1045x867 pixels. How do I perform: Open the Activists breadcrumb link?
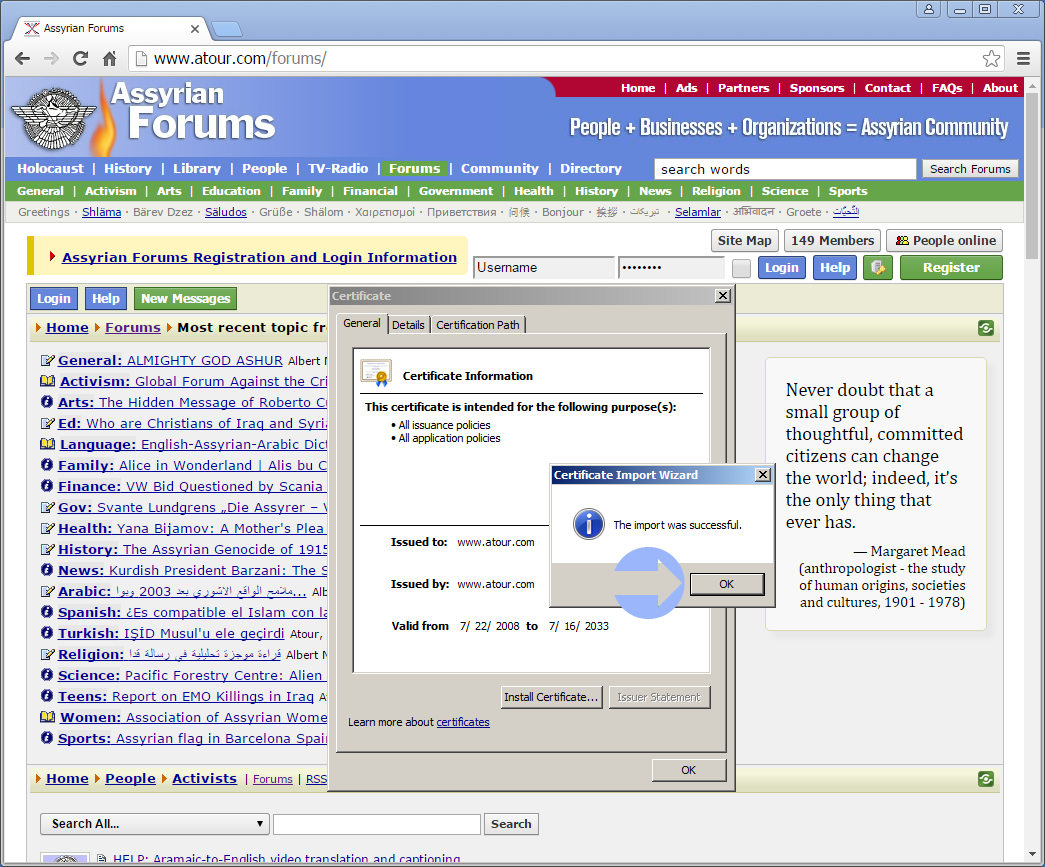[x=204, y=778]
